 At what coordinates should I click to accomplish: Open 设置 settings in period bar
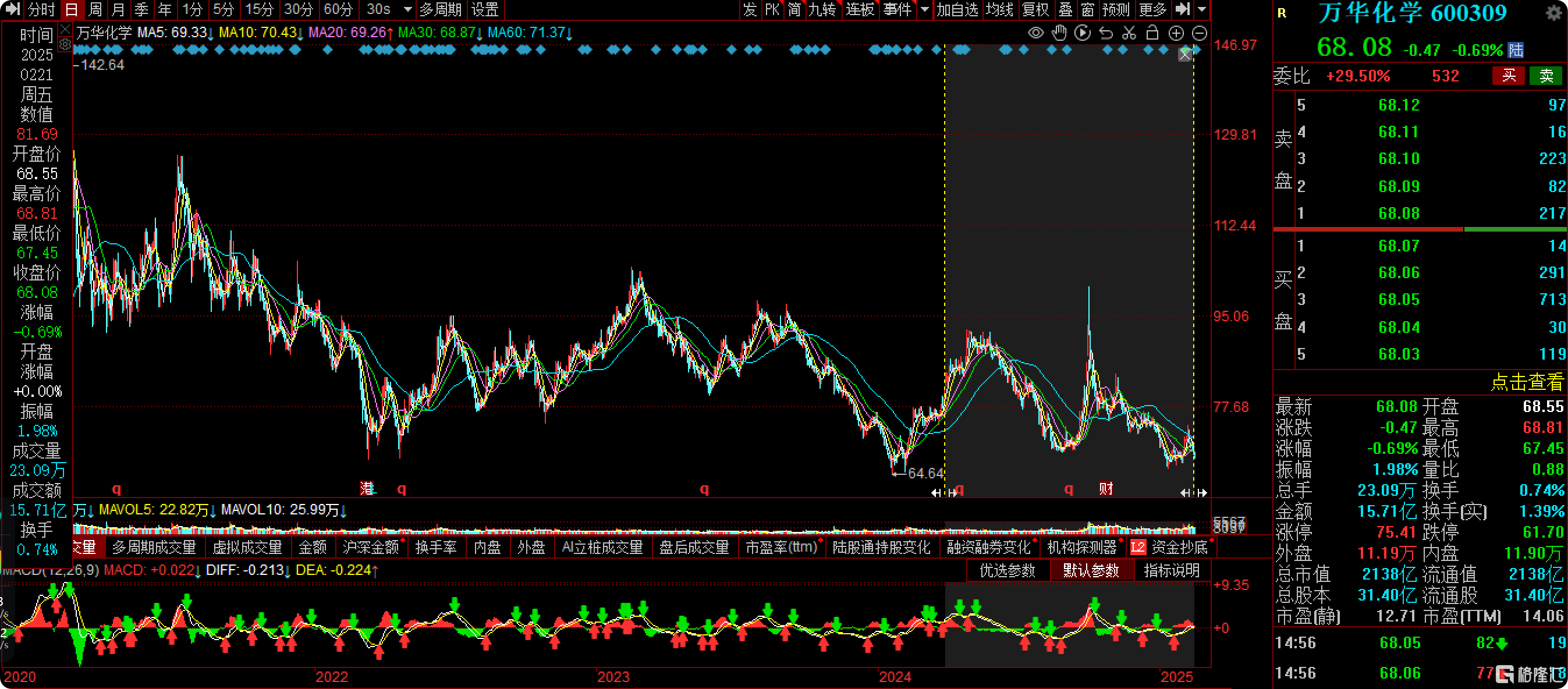point(485,9)
